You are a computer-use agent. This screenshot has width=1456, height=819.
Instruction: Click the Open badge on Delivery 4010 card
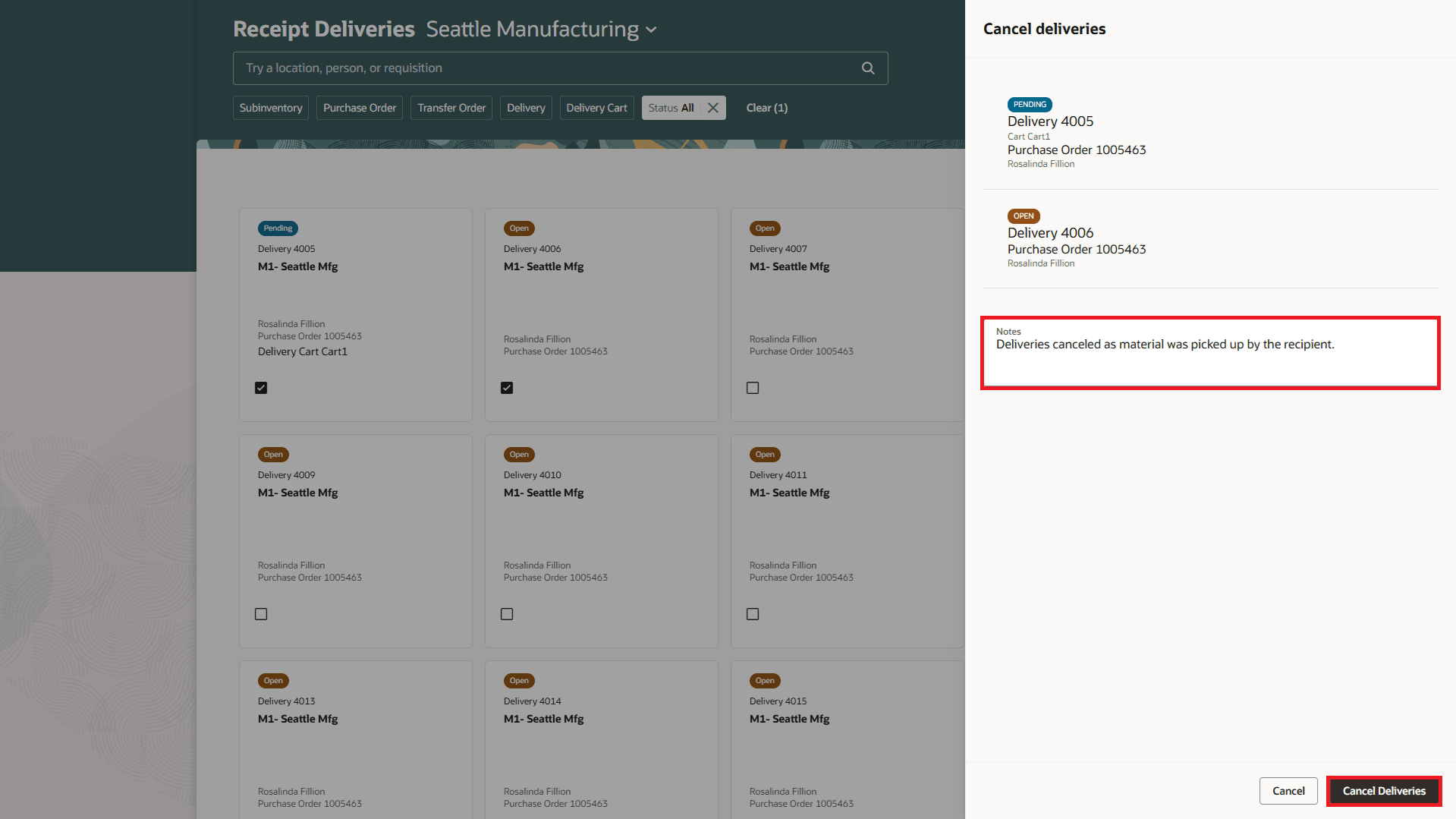pyautogui.click(x=519, y=455)
